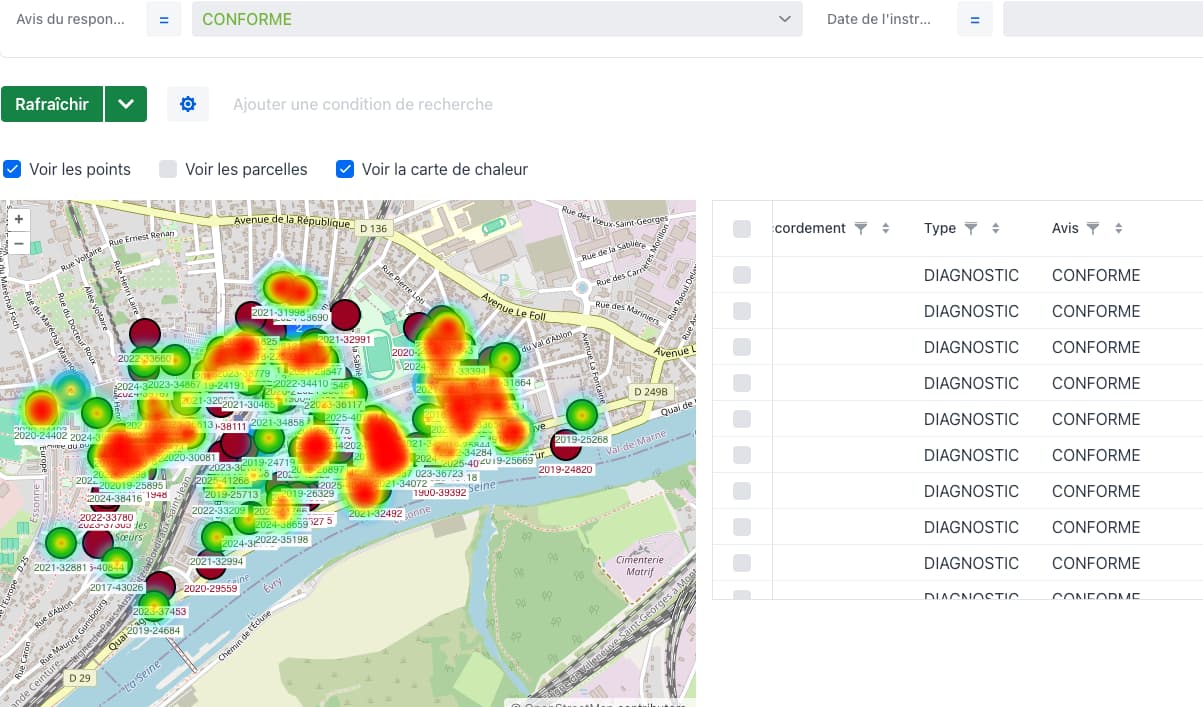Click the filter icon on the Raccordement column
Viewport: 1203px width, 707px height.
[861, 228]
